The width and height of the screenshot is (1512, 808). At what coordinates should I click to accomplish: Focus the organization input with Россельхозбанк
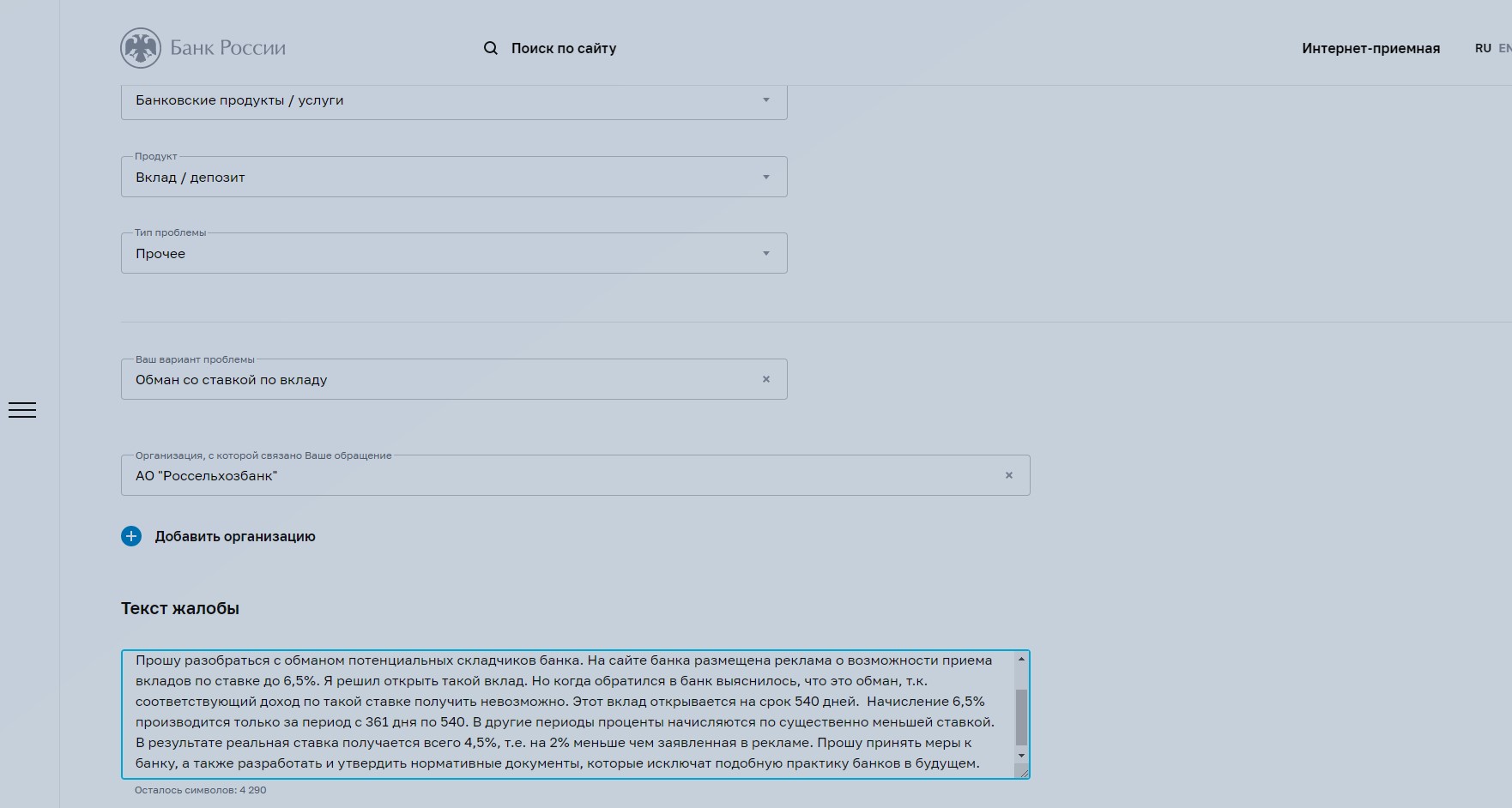[575, 475]
